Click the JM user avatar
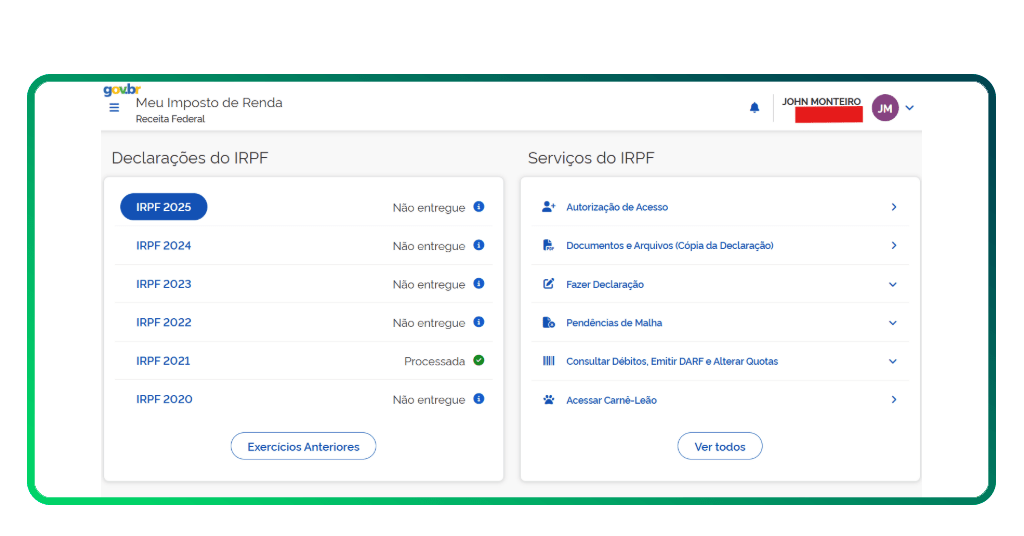1024x536 pixels. click(x=885, y=108)
